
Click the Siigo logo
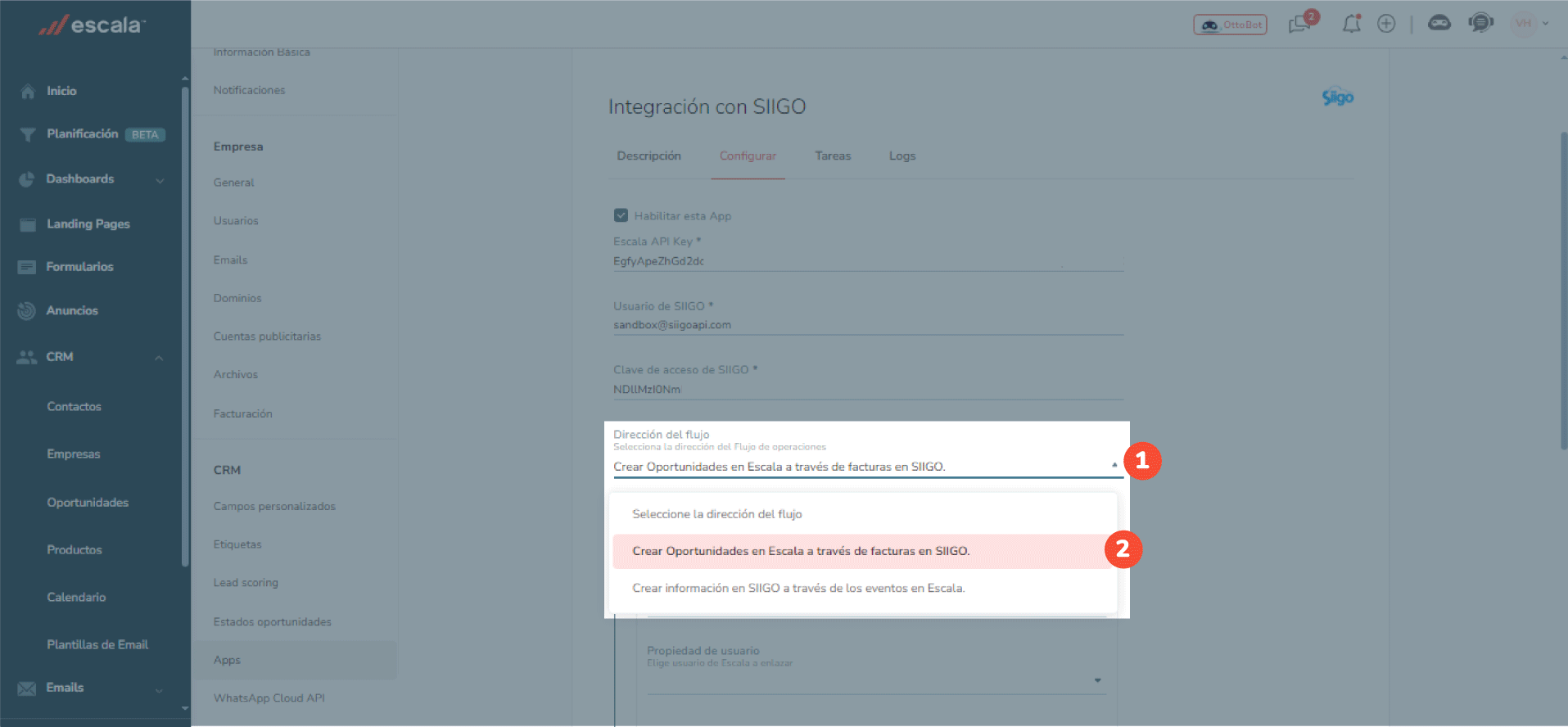point(1338,97)
